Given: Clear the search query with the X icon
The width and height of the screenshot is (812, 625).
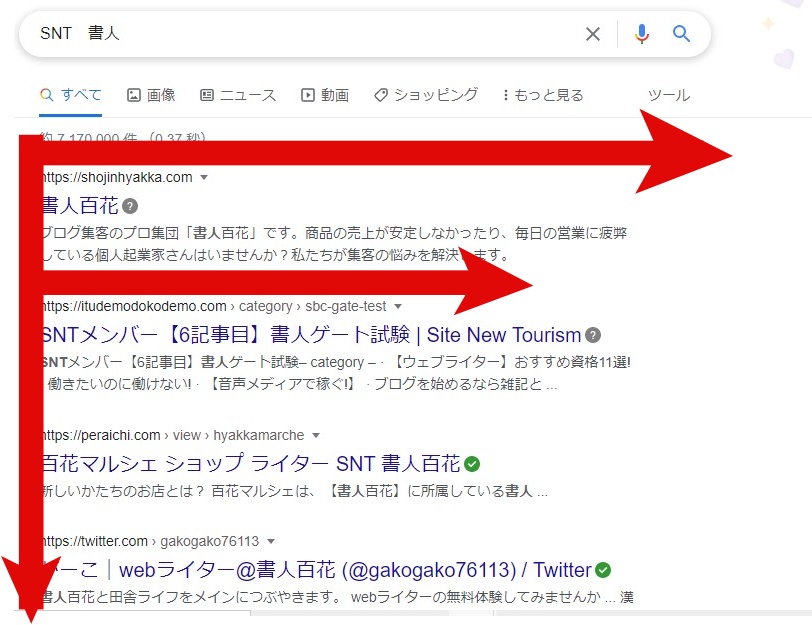Looking at the screenshot, I should click(x=593, y=34).
